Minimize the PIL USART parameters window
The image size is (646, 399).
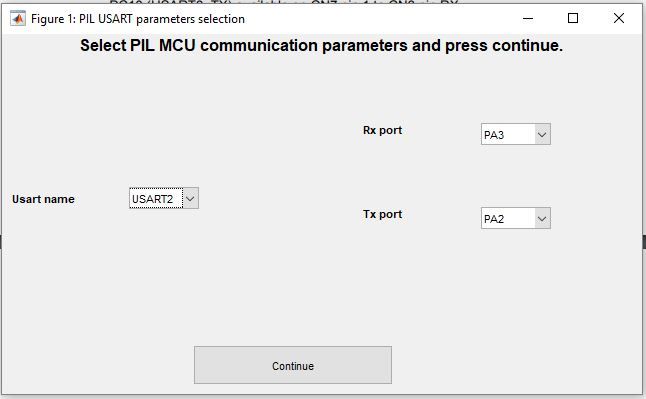pos(528,19)
